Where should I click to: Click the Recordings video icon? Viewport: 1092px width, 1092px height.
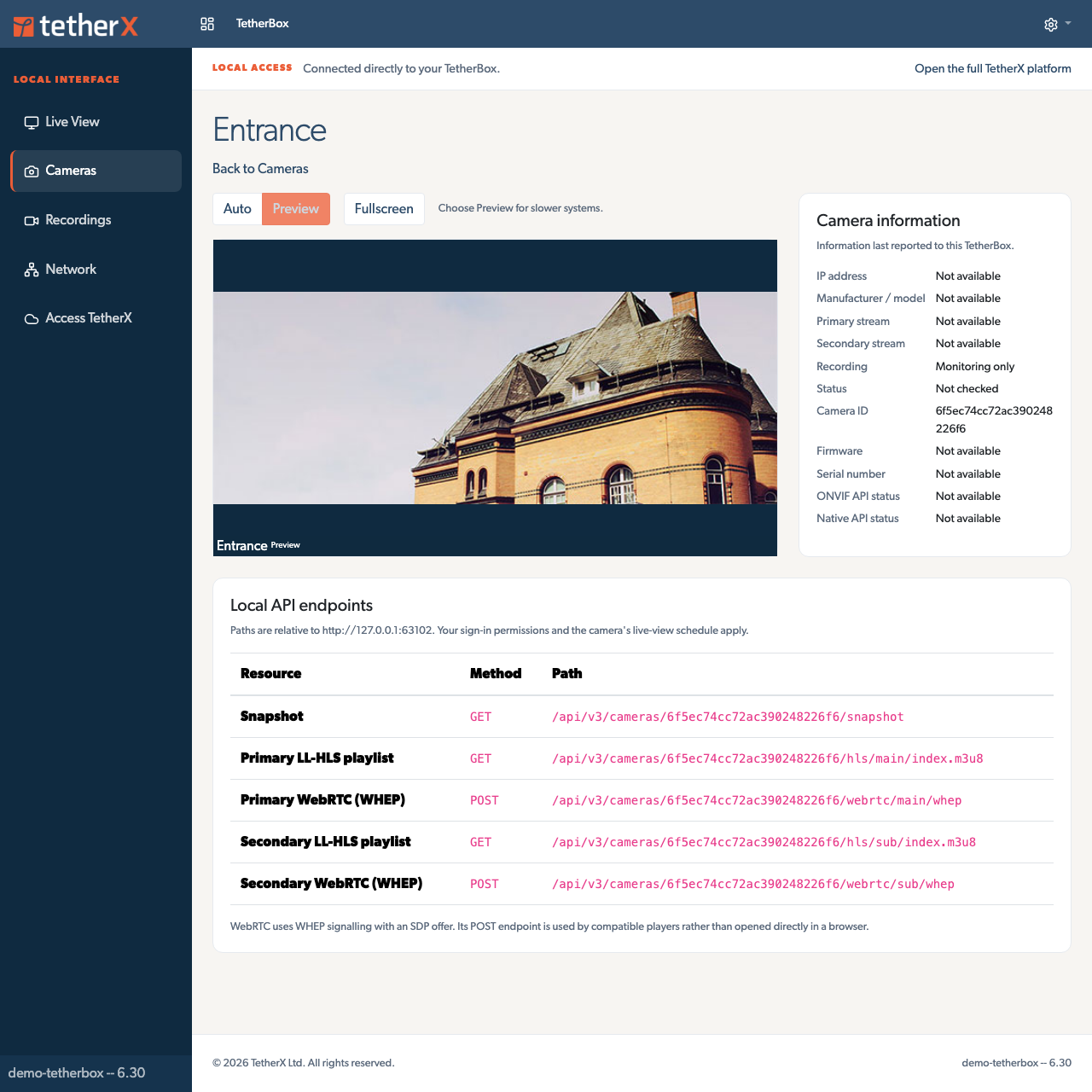(32, 220)
